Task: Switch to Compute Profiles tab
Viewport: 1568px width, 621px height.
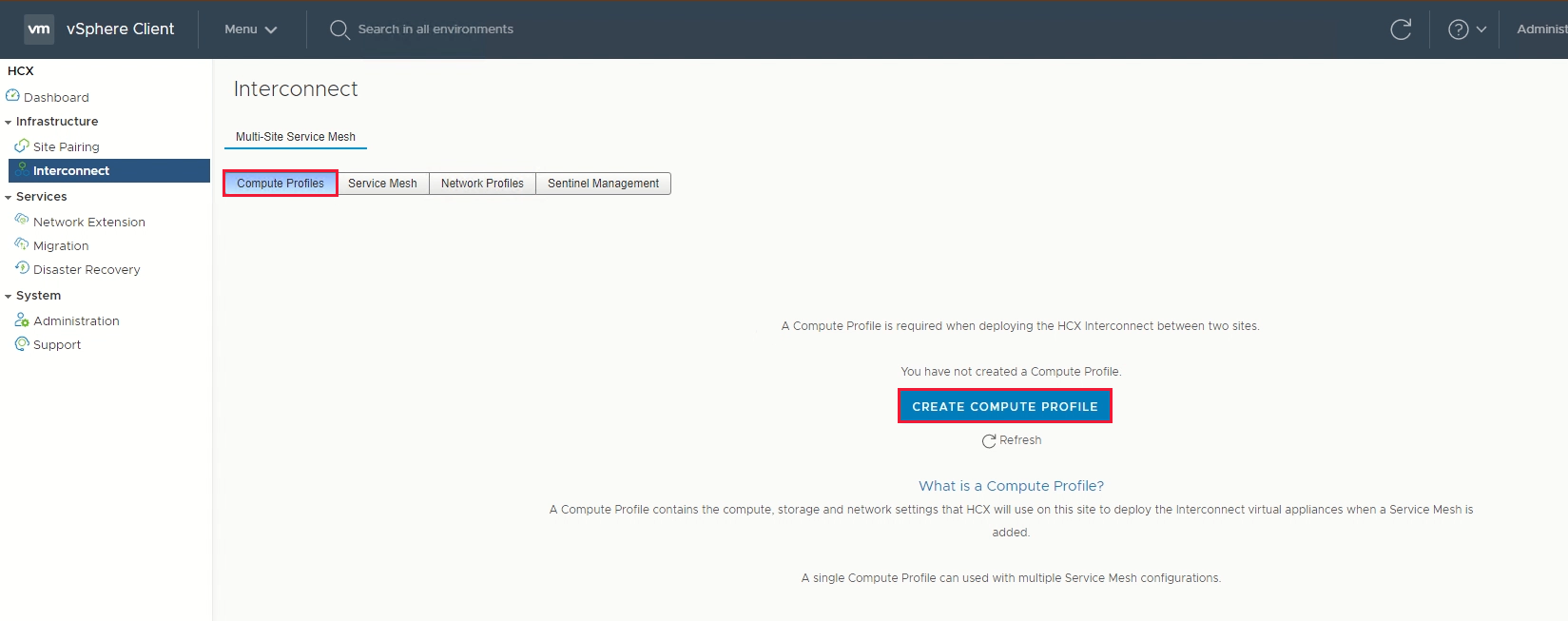Action: pyautogui.click(x=281, y=184)
